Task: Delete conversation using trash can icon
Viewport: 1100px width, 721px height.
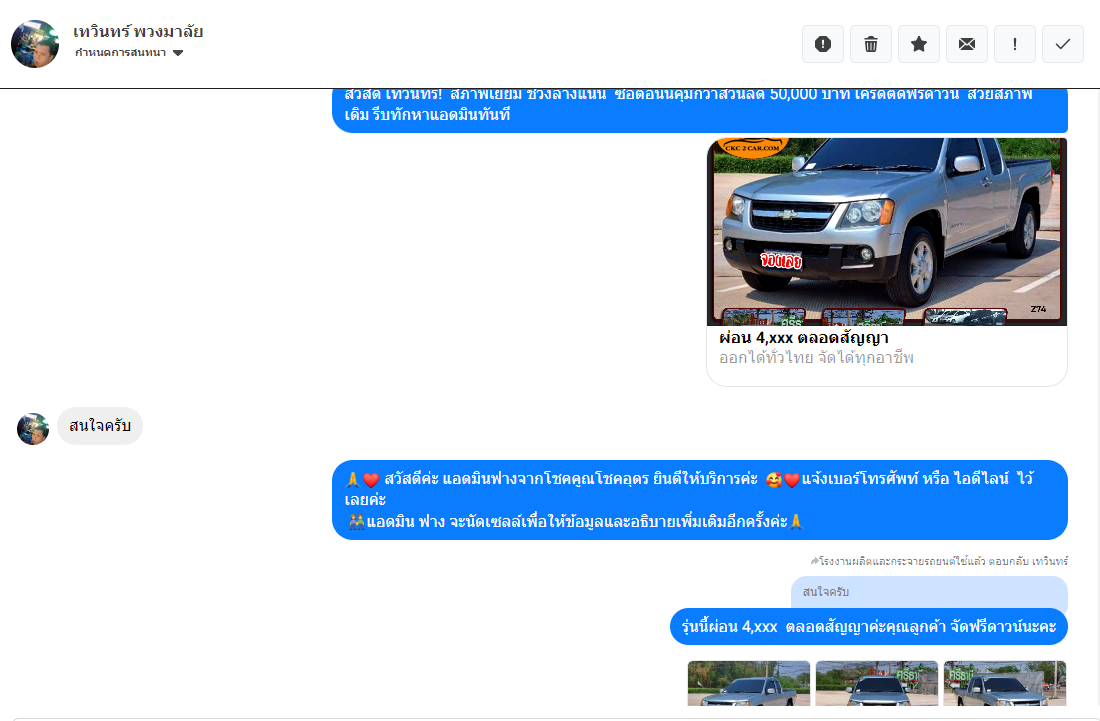Action: coord(871,44)
